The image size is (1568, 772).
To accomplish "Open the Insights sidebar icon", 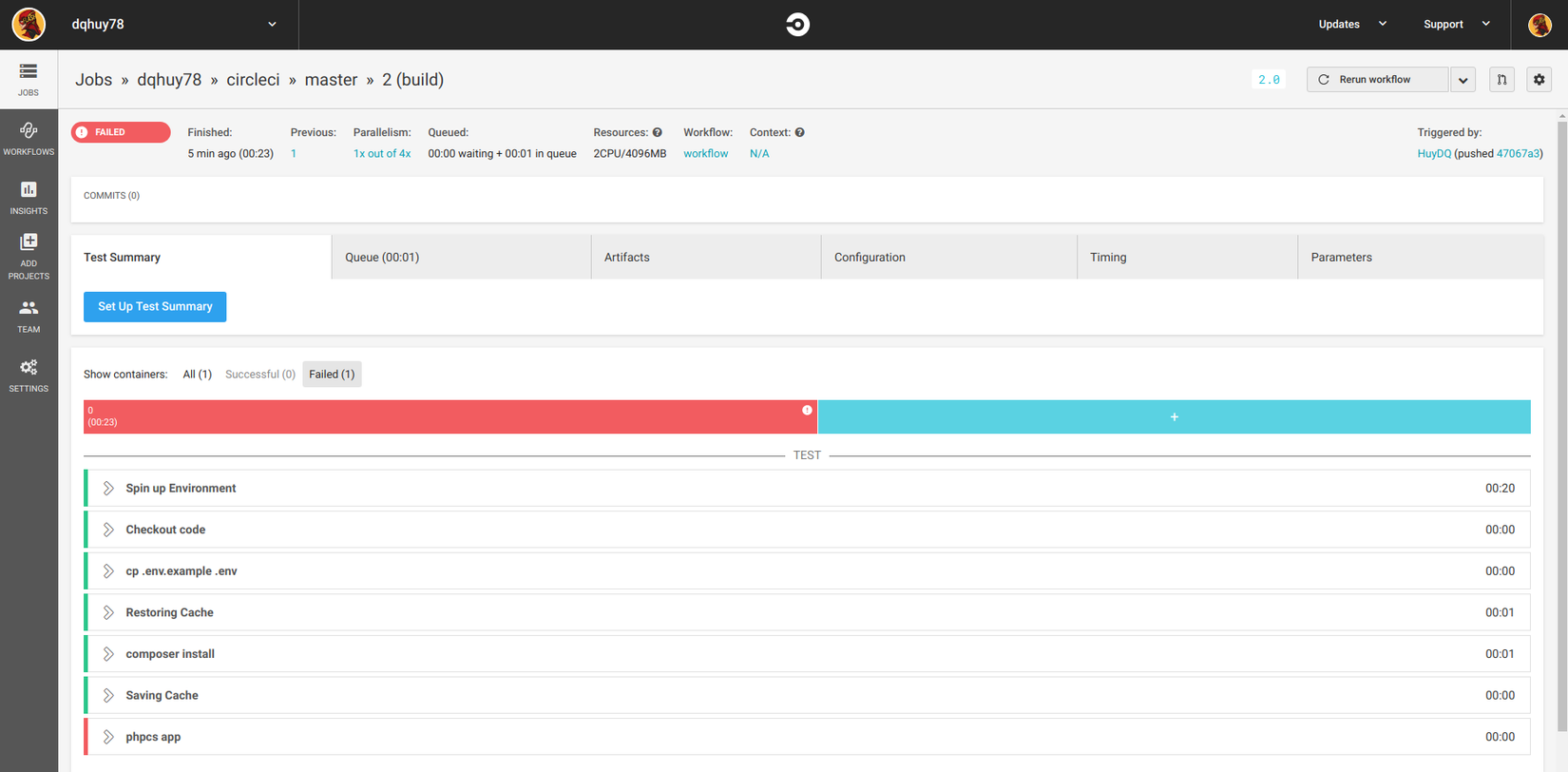I will coord(29,198).
